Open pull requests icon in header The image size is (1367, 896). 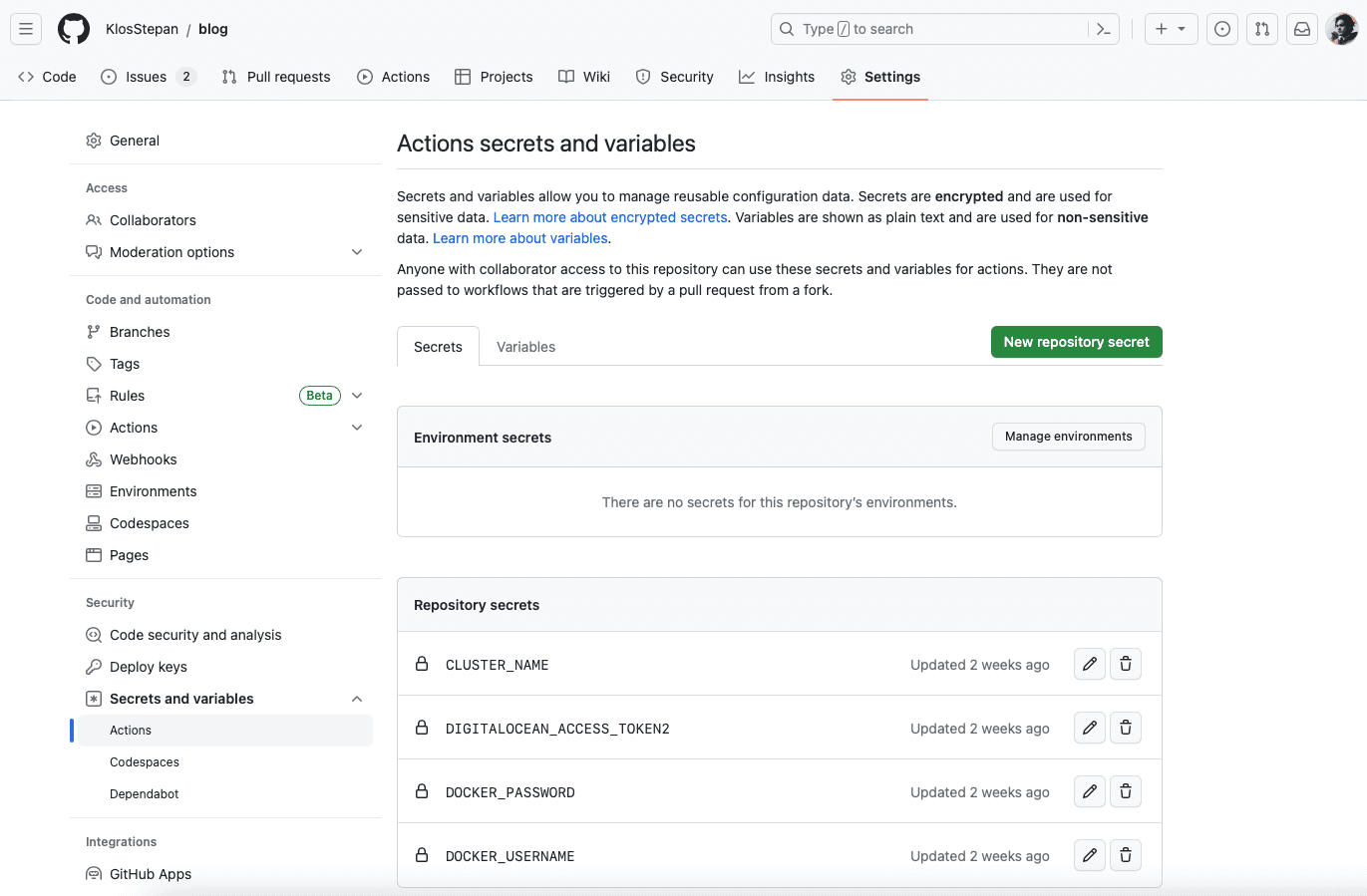tap(1262, 29)
